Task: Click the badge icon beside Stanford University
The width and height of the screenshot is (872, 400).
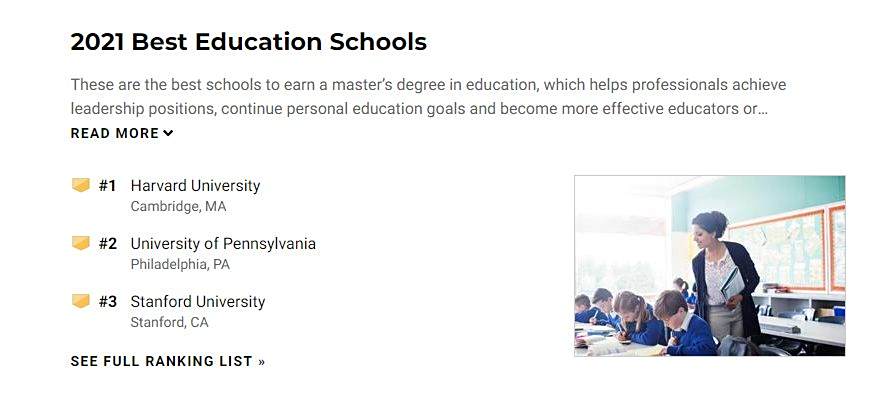Action: 81,301
